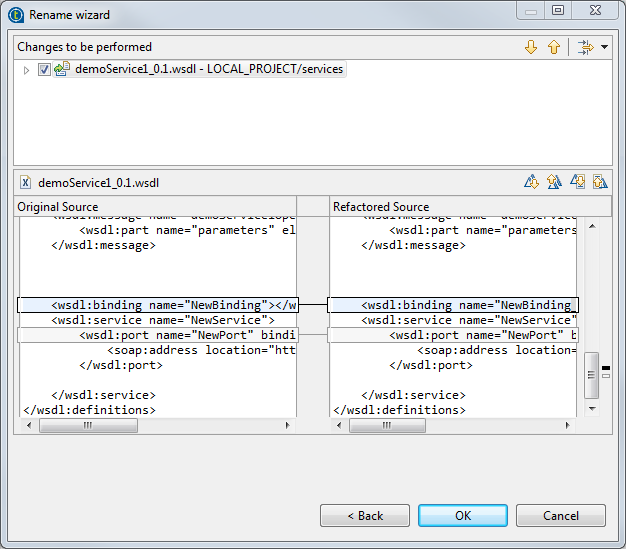Select previous change up arrow icon
This screenshot has width=626, height=549.
click(x=554, y=47)
